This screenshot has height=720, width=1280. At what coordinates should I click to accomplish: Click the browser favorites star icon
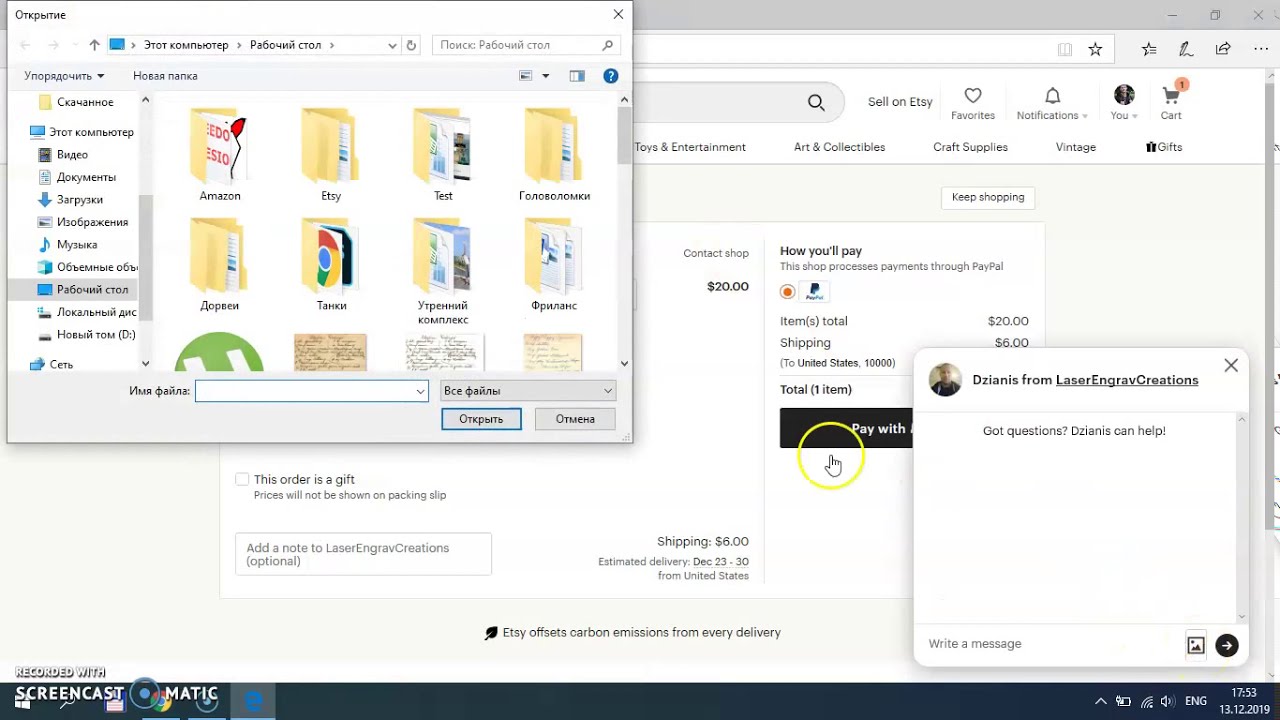[1095, 49]
